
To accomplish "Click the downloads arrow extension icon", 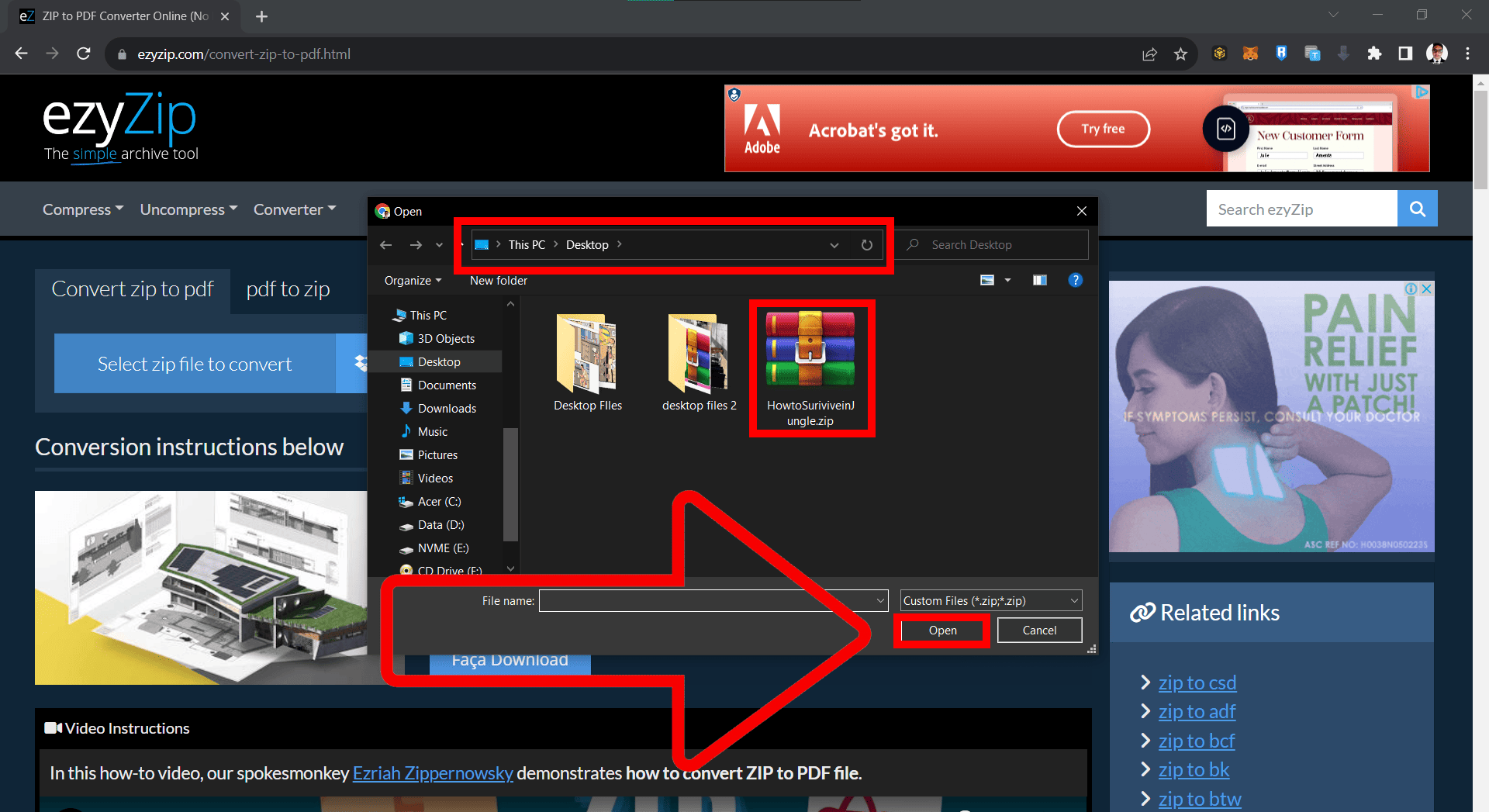I will [x=1344, y=54].
